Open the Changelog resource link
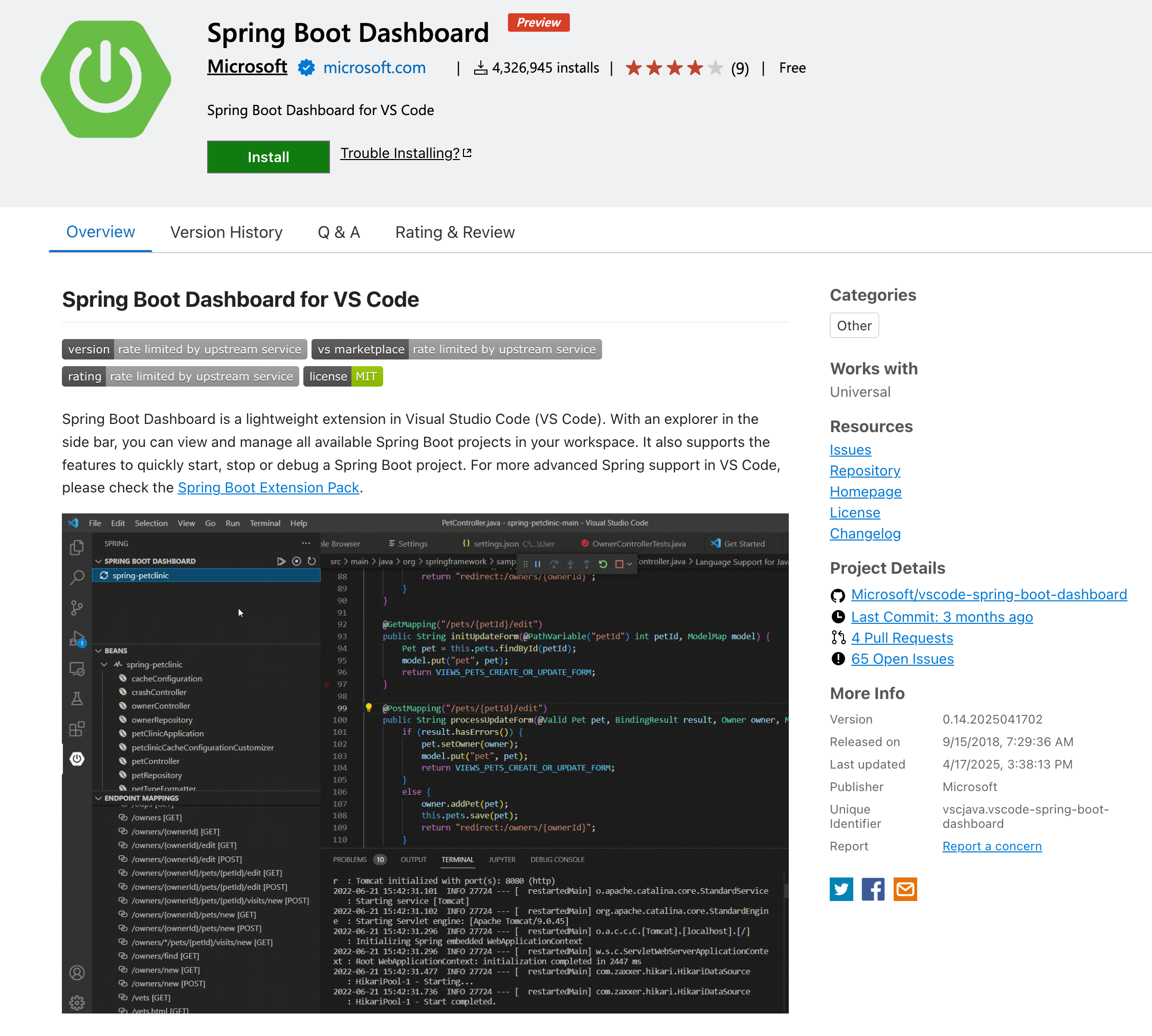This screenshot has height=1036, width=1152. pyautogui.click(x=865, y=534)
